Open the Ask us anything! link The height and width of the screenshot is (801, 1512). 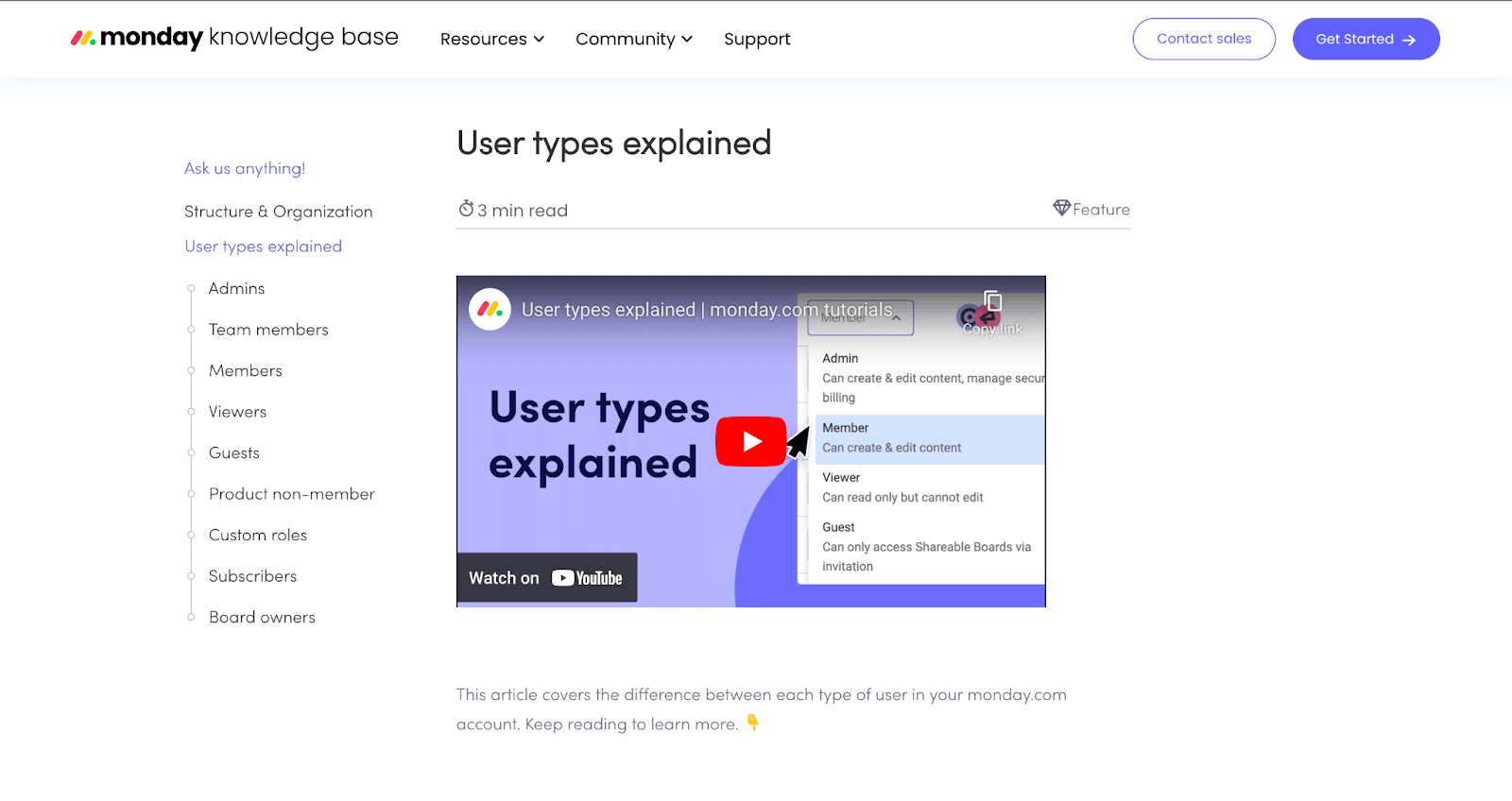click(x=245, y=168)
